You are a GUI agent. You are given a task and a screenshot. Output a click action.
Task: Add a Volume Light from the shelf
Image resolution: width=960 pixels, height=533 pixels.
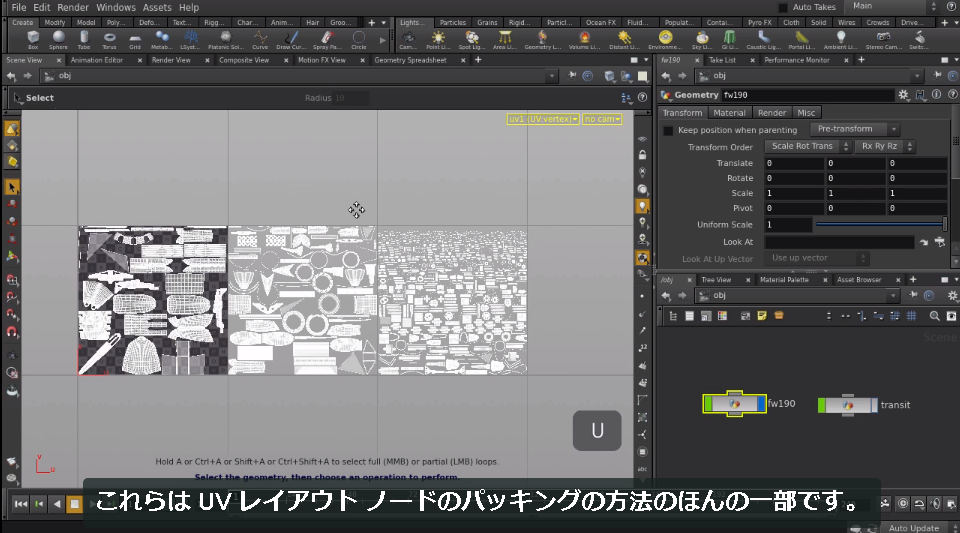[584, 40]
